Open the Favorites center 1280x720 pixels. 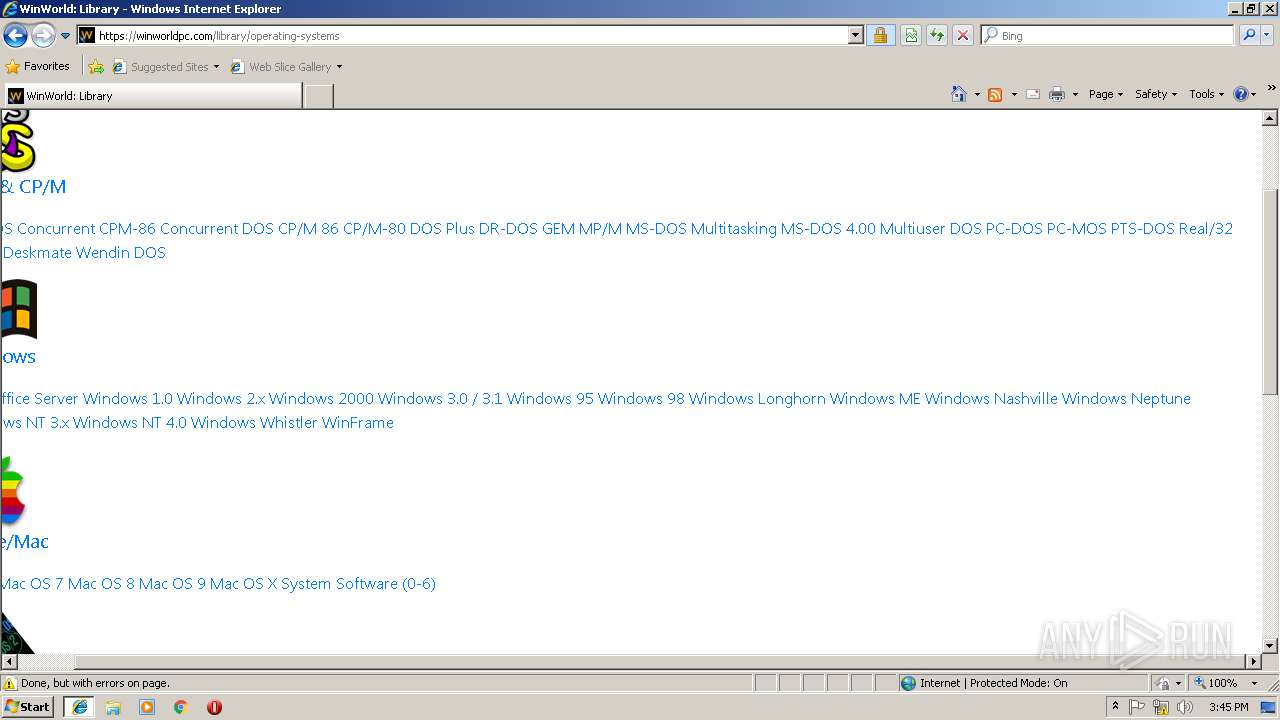(x=37, y=66)
